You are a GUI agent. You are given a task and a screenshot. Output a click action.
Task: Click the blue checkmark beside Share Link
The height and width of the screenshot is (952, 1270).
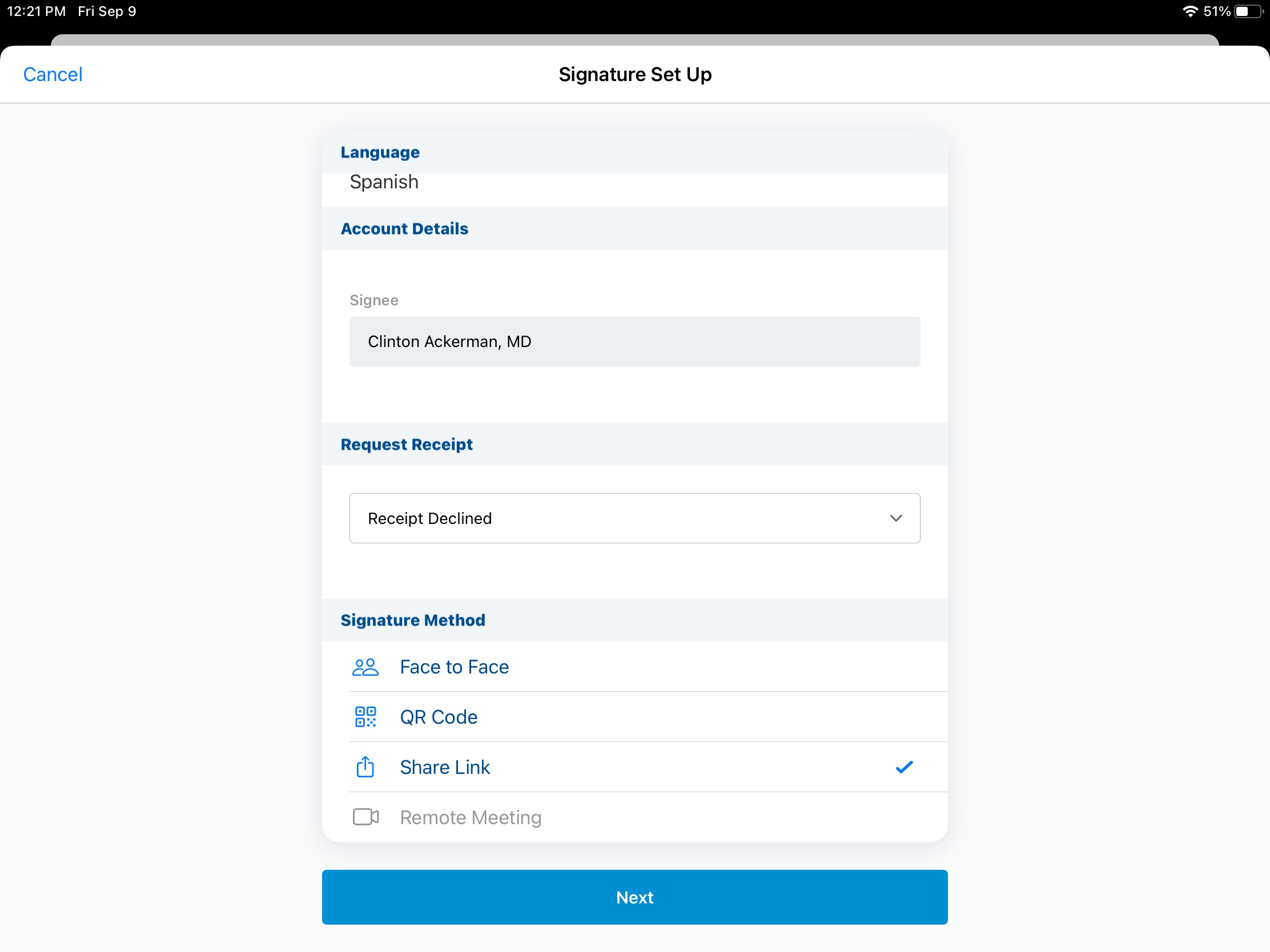coord(904,767)
